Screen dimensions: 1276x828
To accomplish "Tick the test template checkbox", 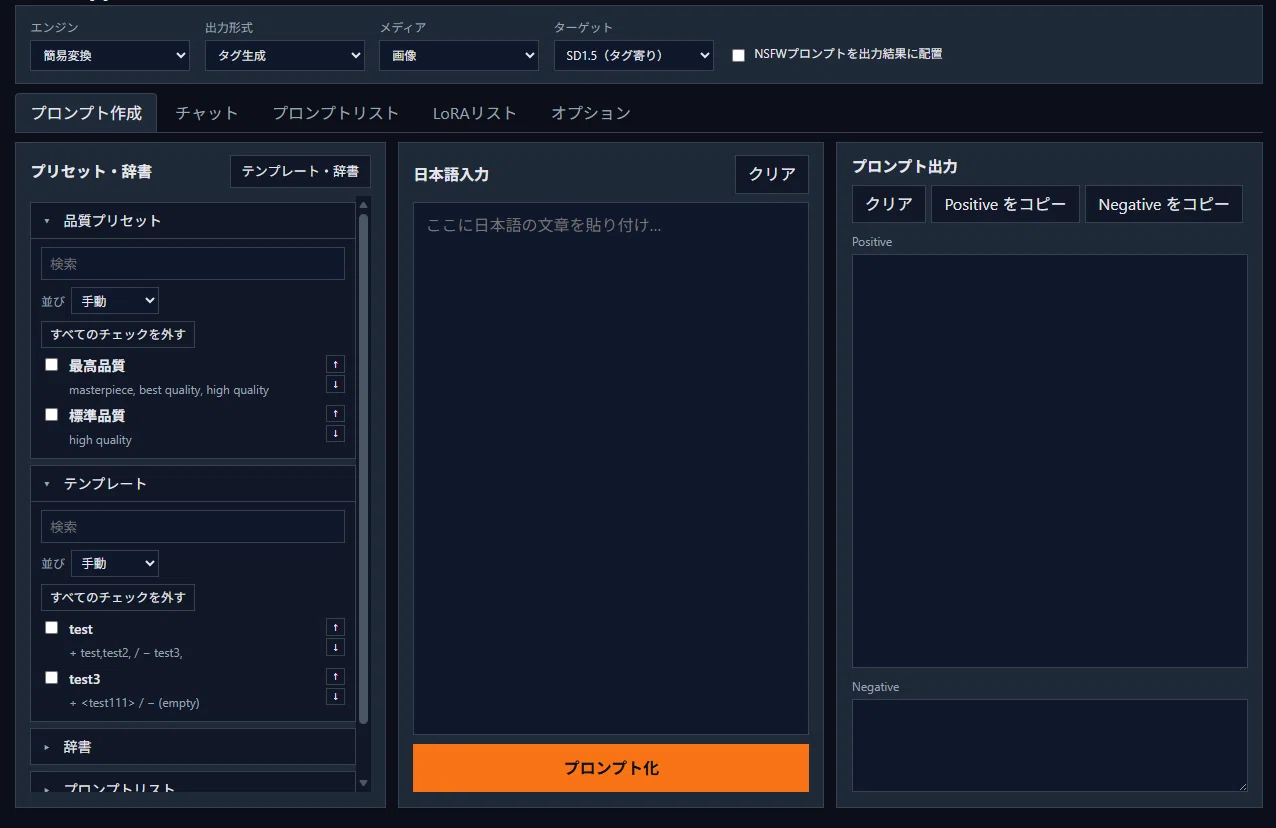I will 51,628.
